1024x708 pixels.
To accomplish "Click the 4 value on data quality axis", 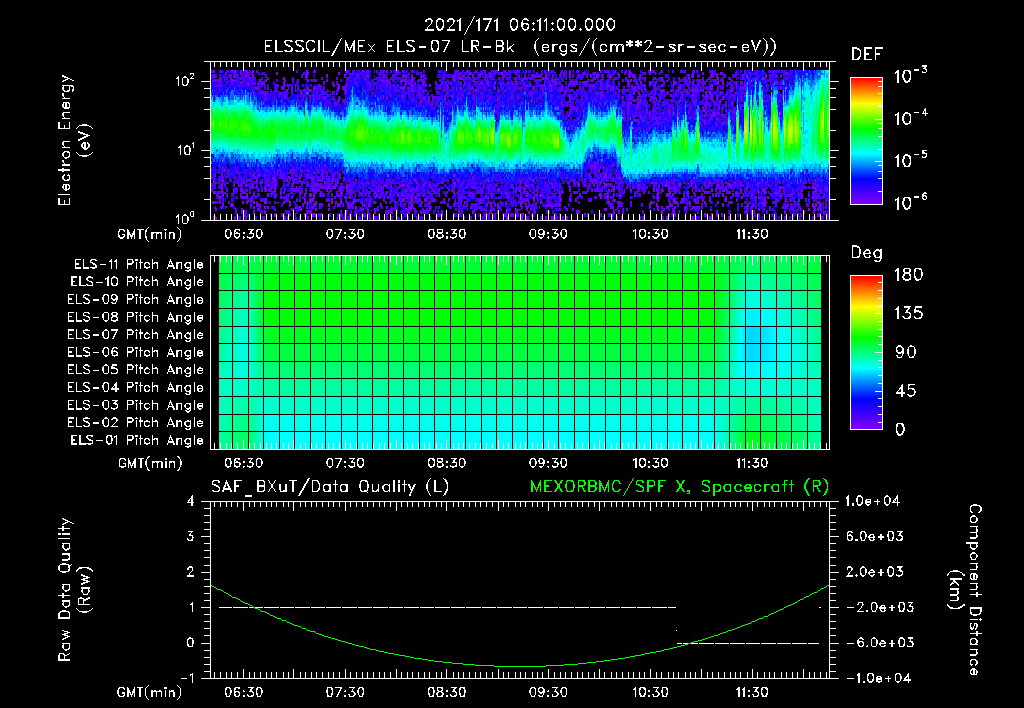I will pyautogui.click(x=191, y=502).
